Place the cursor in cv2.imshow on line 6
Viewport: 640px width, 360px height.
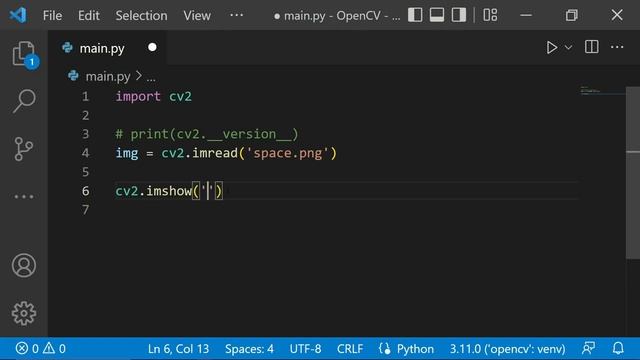click(x=153, y=191)
